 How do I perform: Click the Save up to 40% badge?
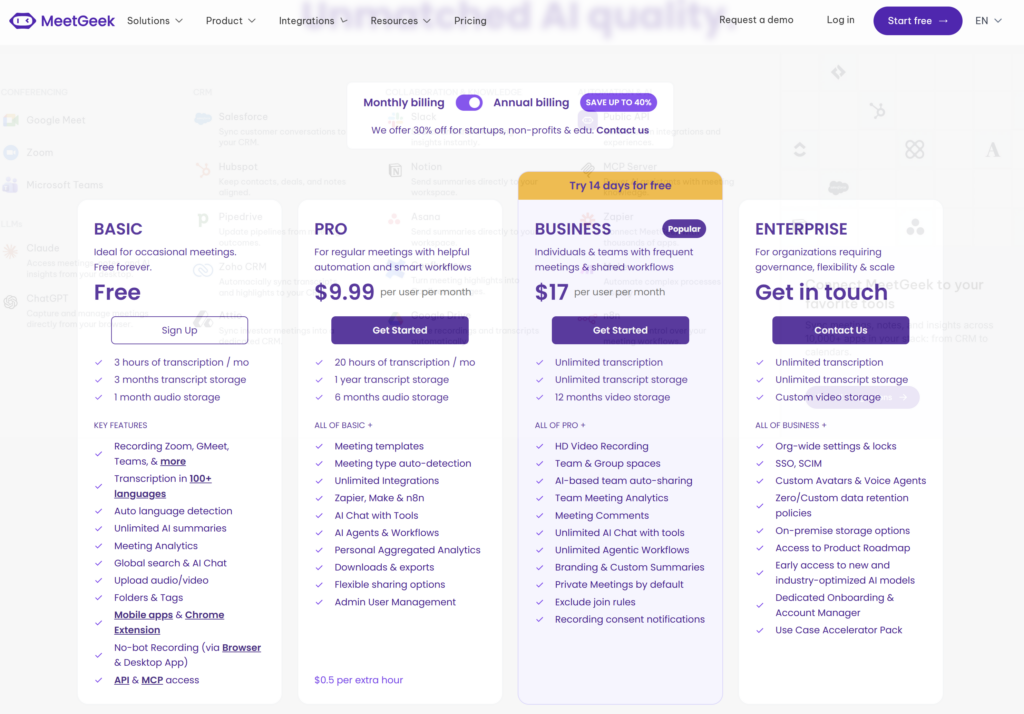[x=618, y=103]
